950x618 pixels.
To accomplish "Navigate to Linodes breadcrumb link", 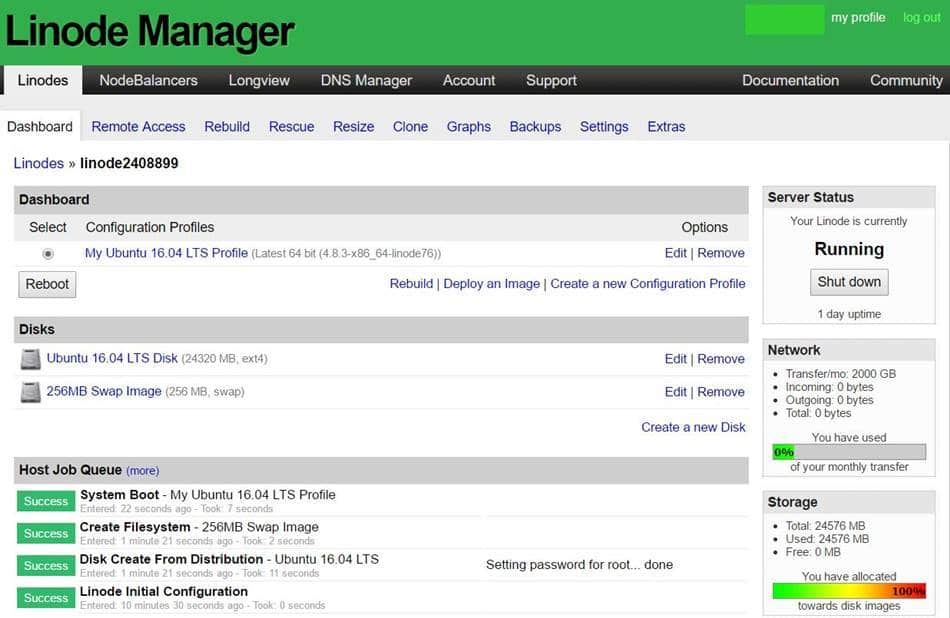I will 38,163.
